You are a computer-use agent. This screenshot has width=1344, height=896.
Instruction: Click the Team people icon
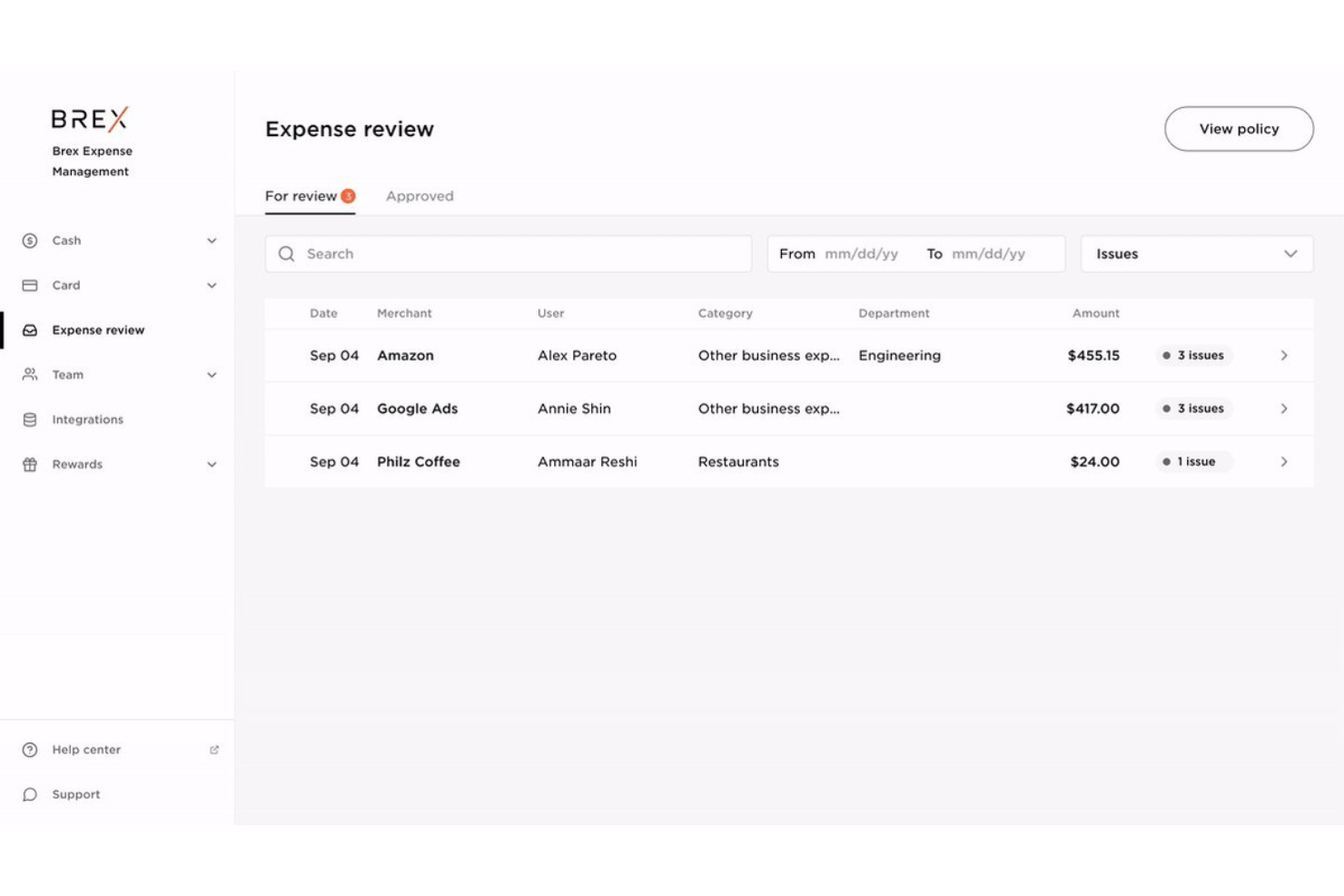pos(30,375)
